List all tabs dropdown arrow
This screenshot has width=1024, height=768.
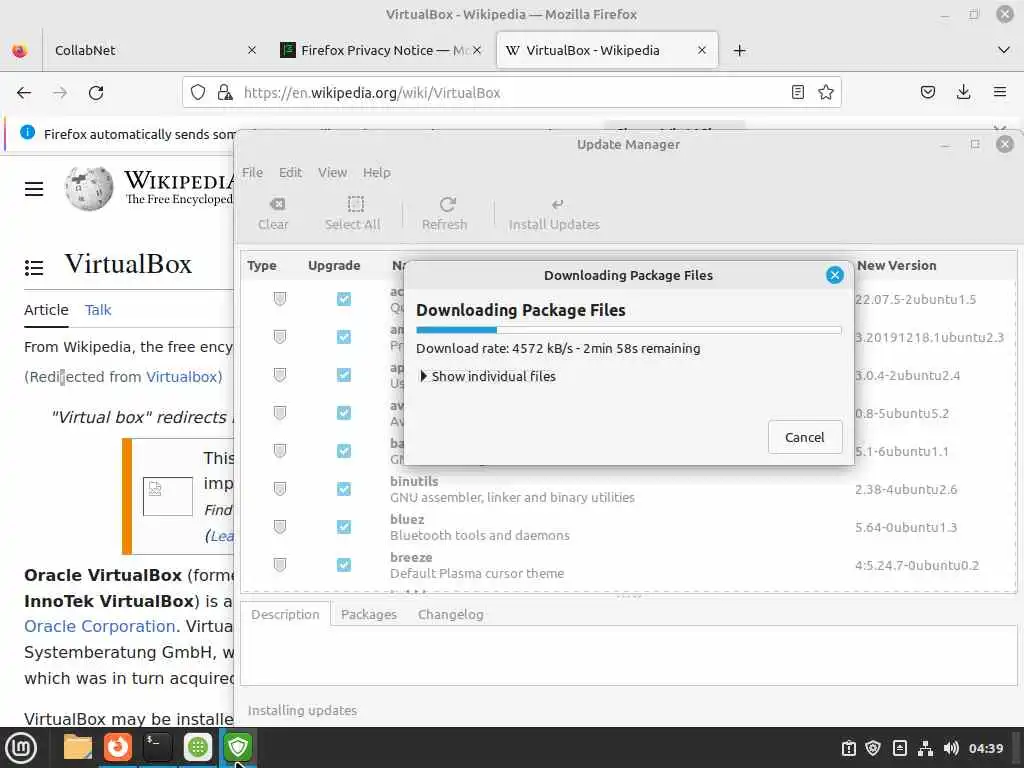tap(1004, 50)
